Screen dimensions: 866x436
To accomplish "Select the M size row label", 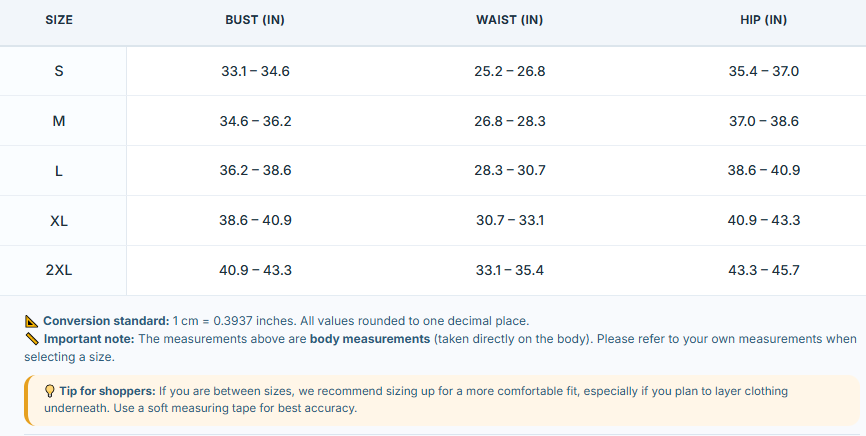I will point(59,121).
